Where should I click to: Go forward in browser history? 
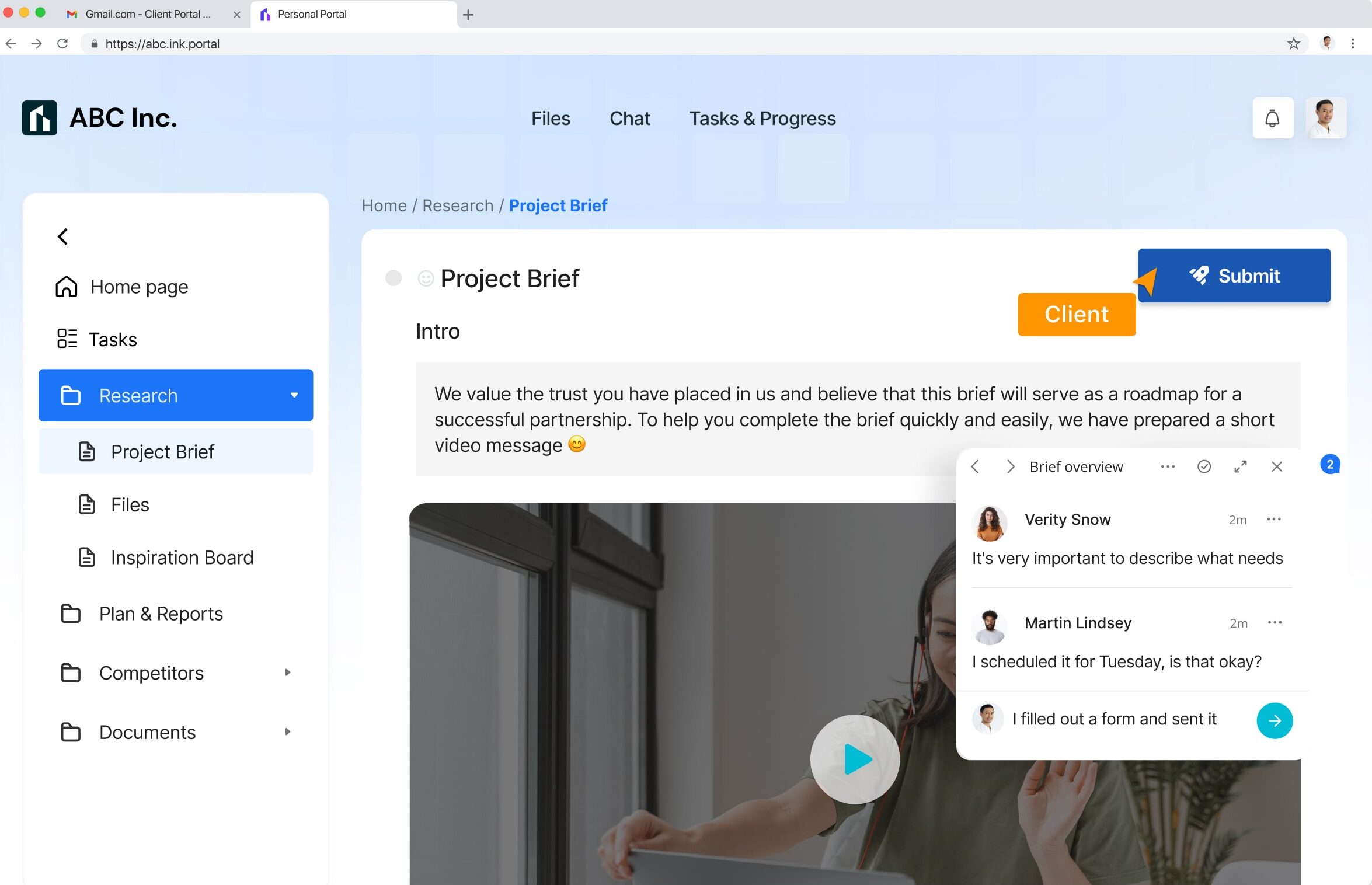36,44
